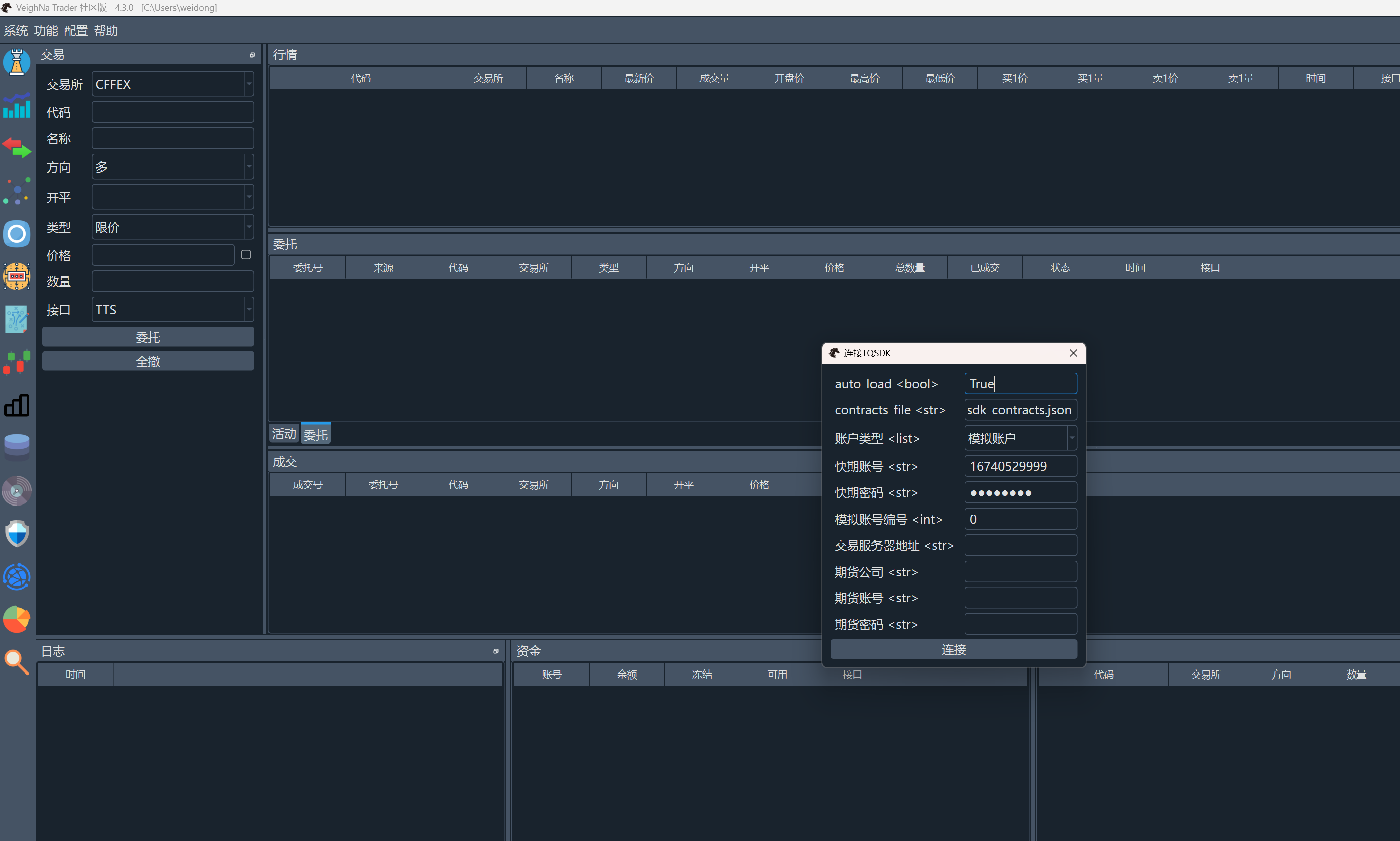
Task: Open the 功能 menu
Action: [46, 31]
